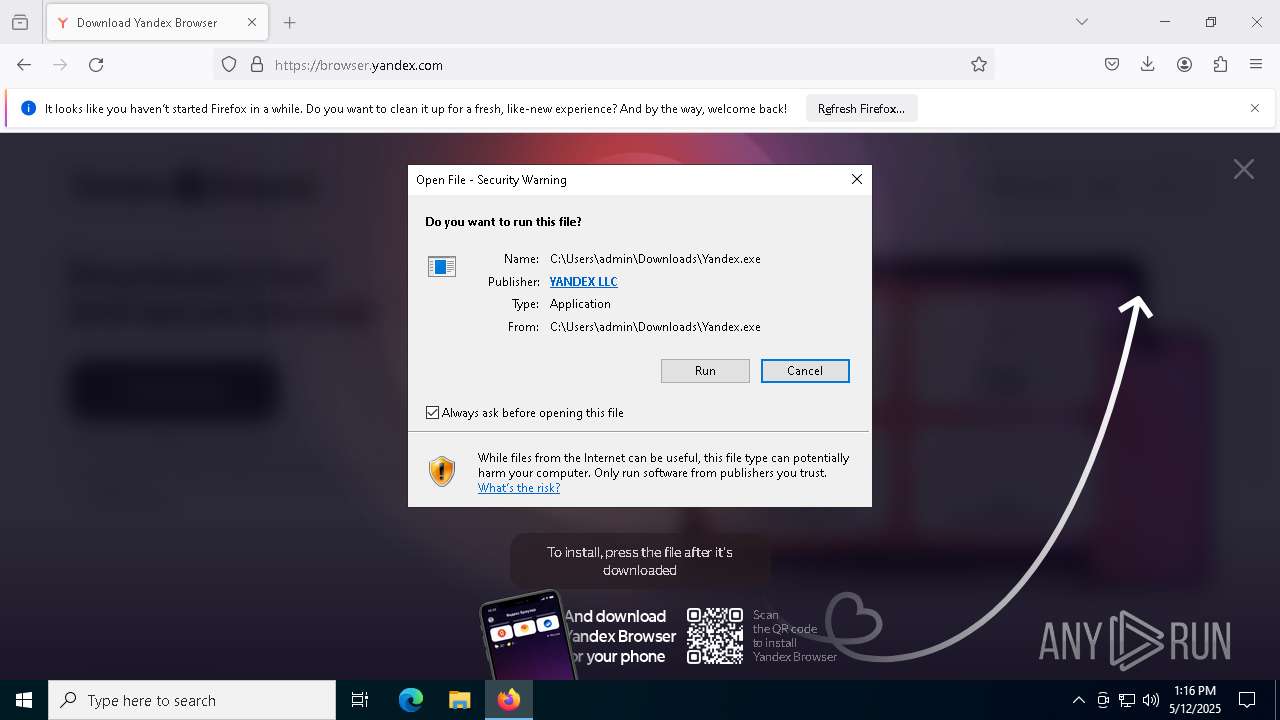Click the warning shield icon in dialog
1280x720 pixels.
point(442,471)
